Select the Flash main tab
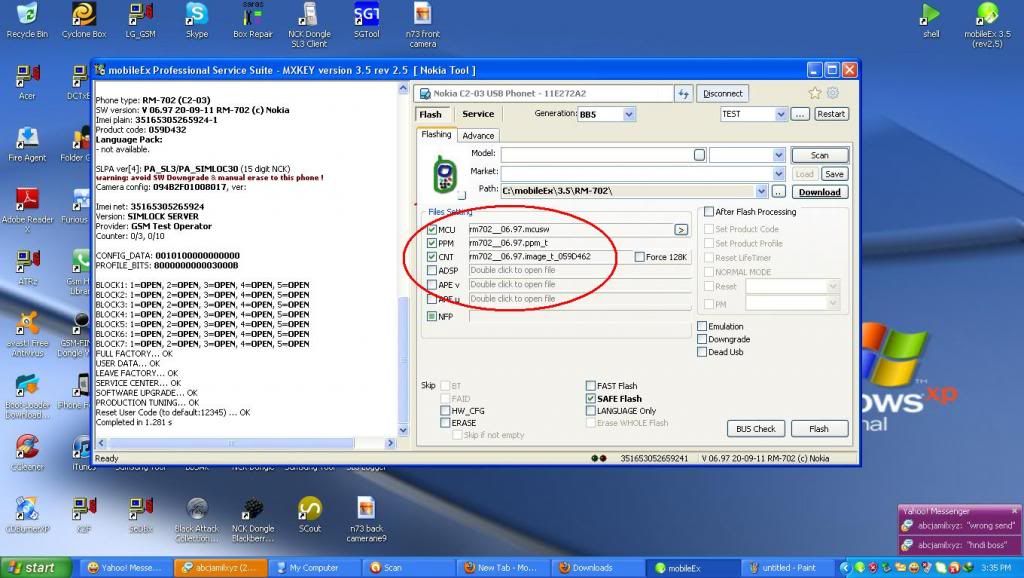The image size is (1024, 578). tap(430, 114)
